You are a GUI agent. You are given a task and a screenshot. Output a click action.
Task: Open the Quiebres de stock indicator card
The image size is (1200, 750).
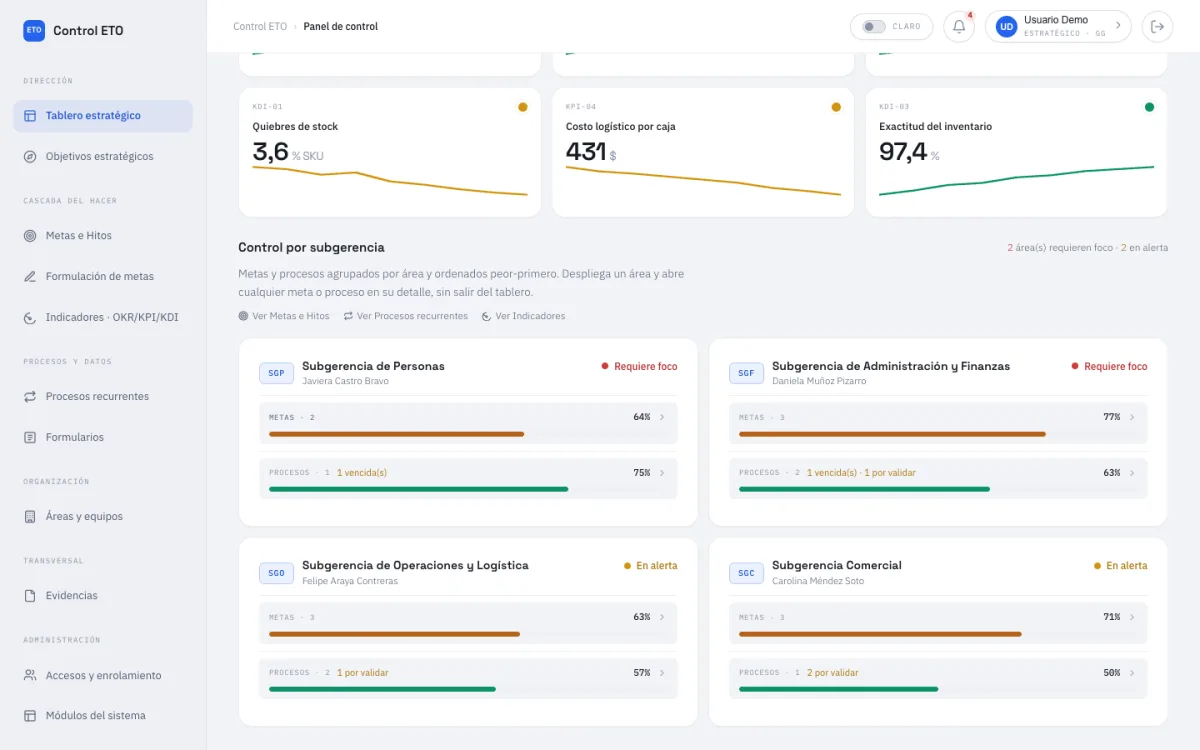[x=390, y=152]
